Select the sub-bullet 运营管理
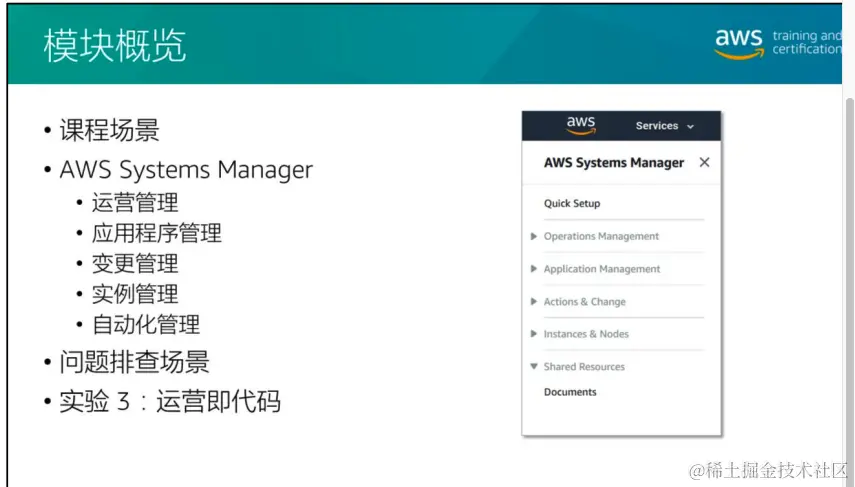855x487 pixels. coord(135,203)
